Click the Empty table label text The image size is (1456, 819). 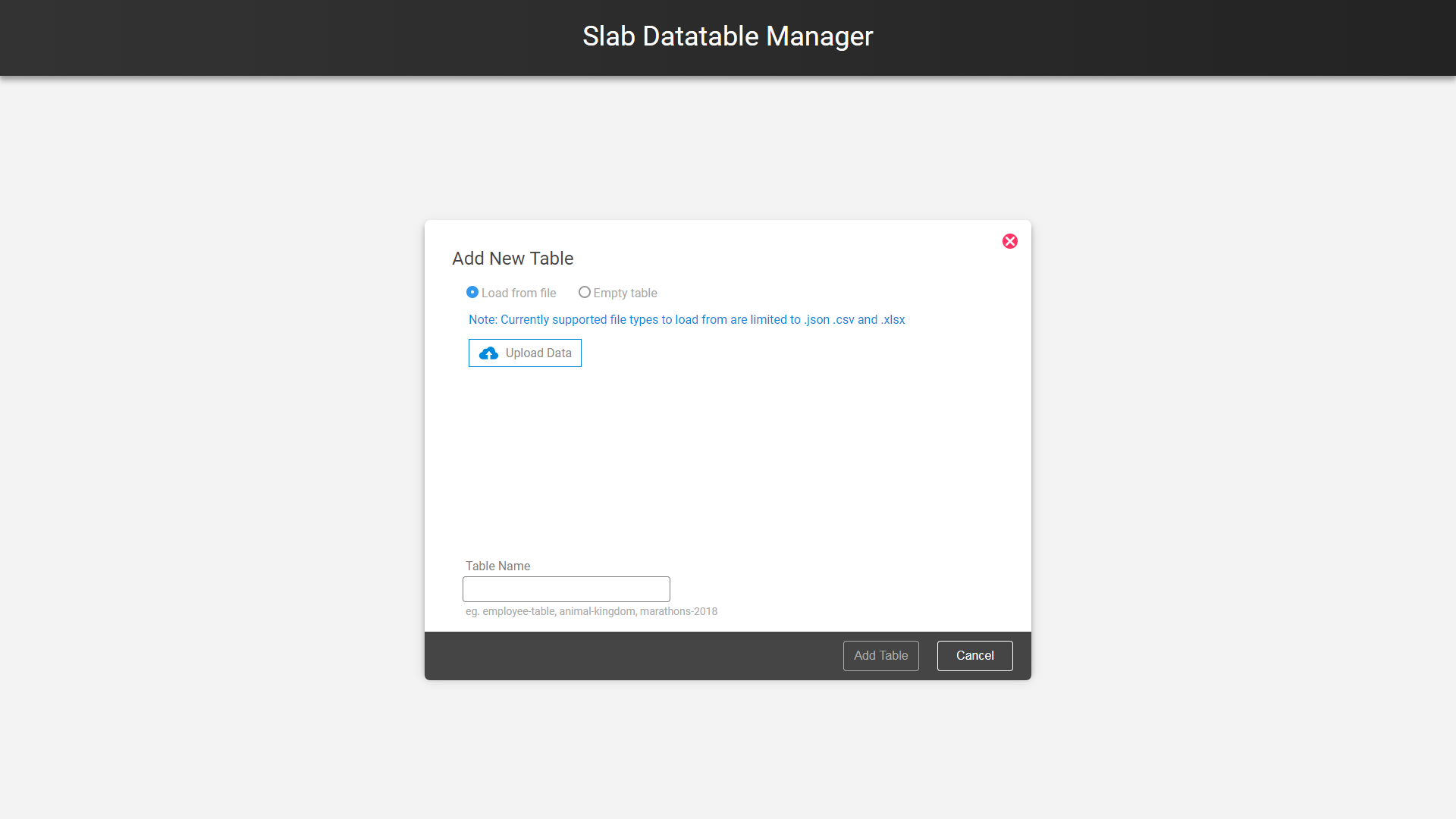[625, 293]
